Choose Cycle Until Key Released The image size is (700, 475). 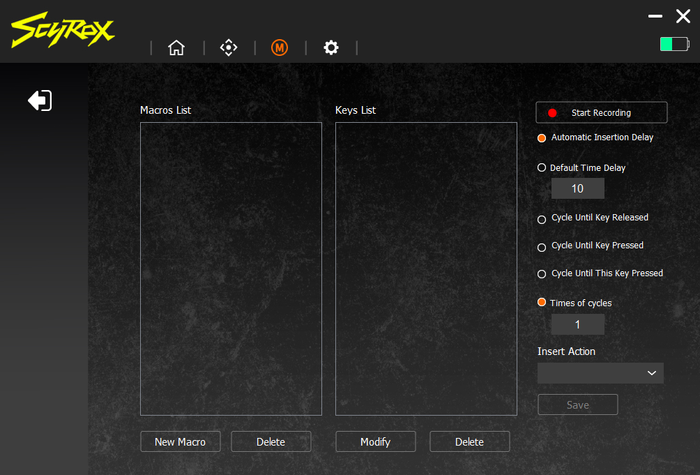(x=542, y=220)
